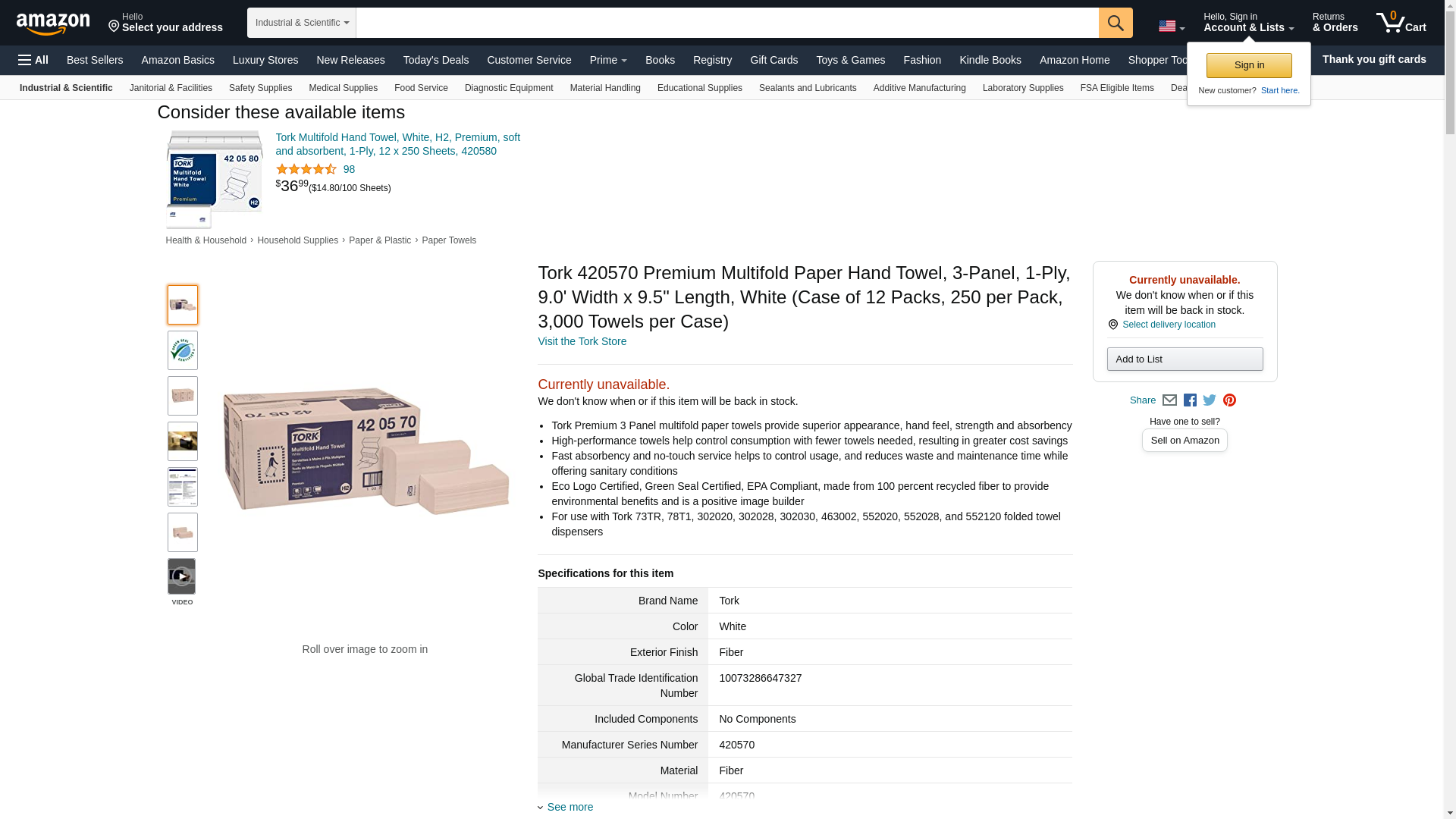Share on Facebook icon
Screen dimensions: 1456x819
[1190, 400]
